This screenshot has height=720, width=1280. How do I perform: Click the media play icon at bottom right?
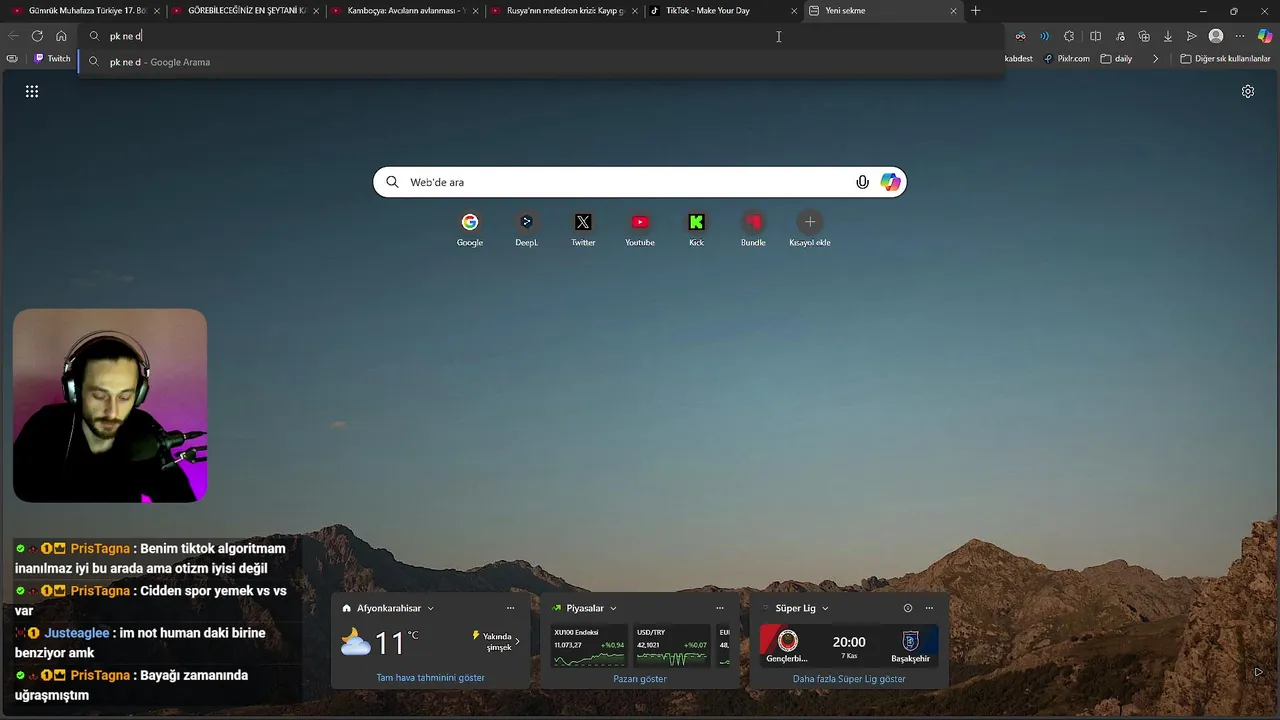pyautogui.click(x=1258, y=672)
